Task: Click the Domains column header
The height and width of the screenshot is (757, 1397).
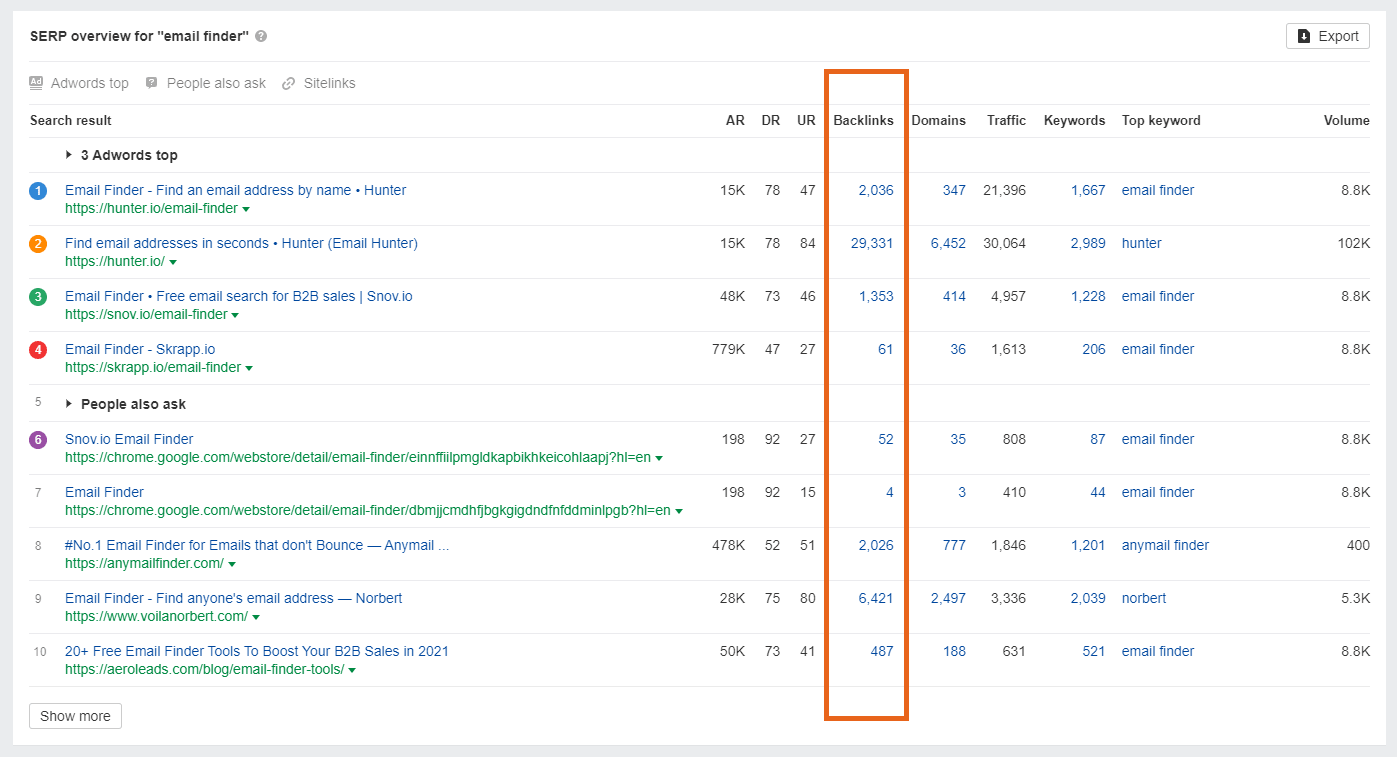Action: (x=938, y=120)
